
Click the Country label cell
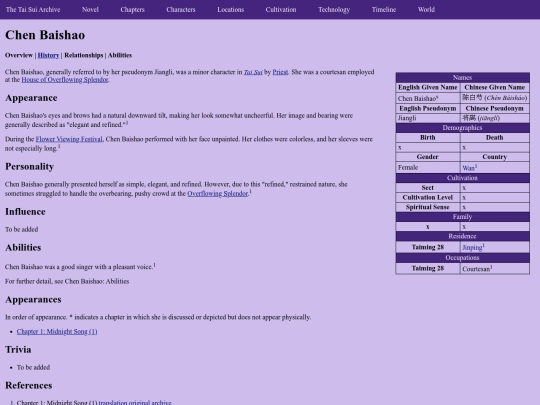tap(495, 157)
